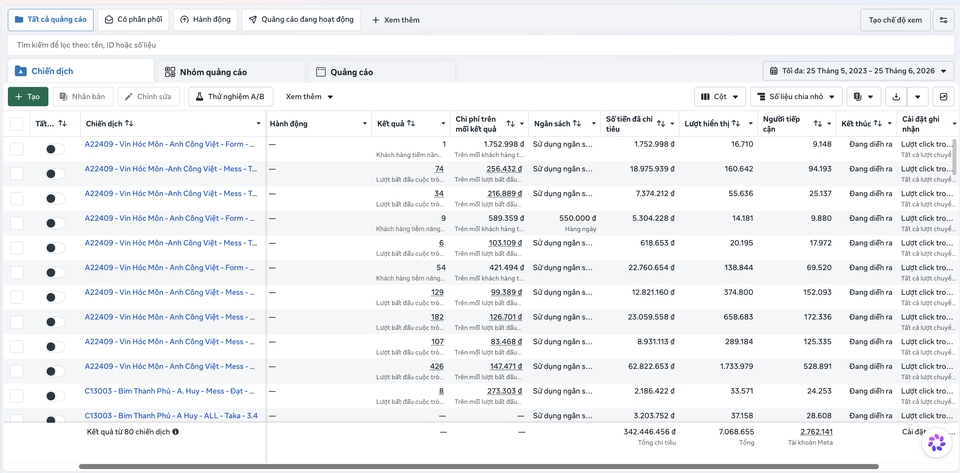
Task: Sort by Chi phí trên mỗi kết quả arrows
Action: point(511,124)
